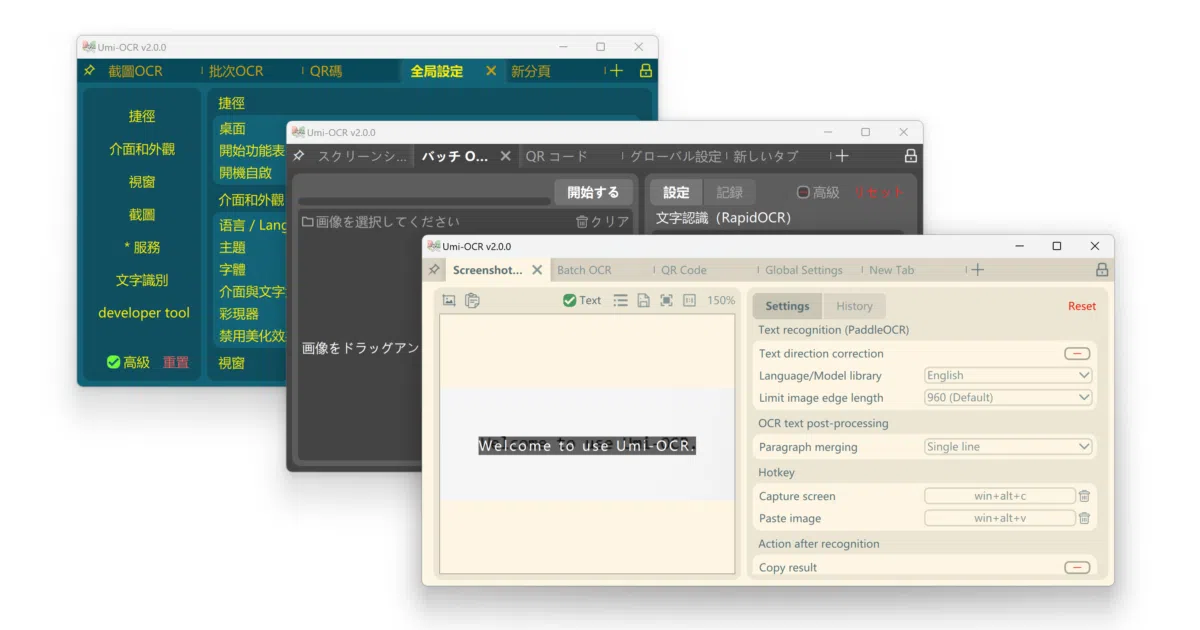Click the list view icon beside Text
Image resolution: width=1200 pixels, height=630 pixels.
click(620, 300)
